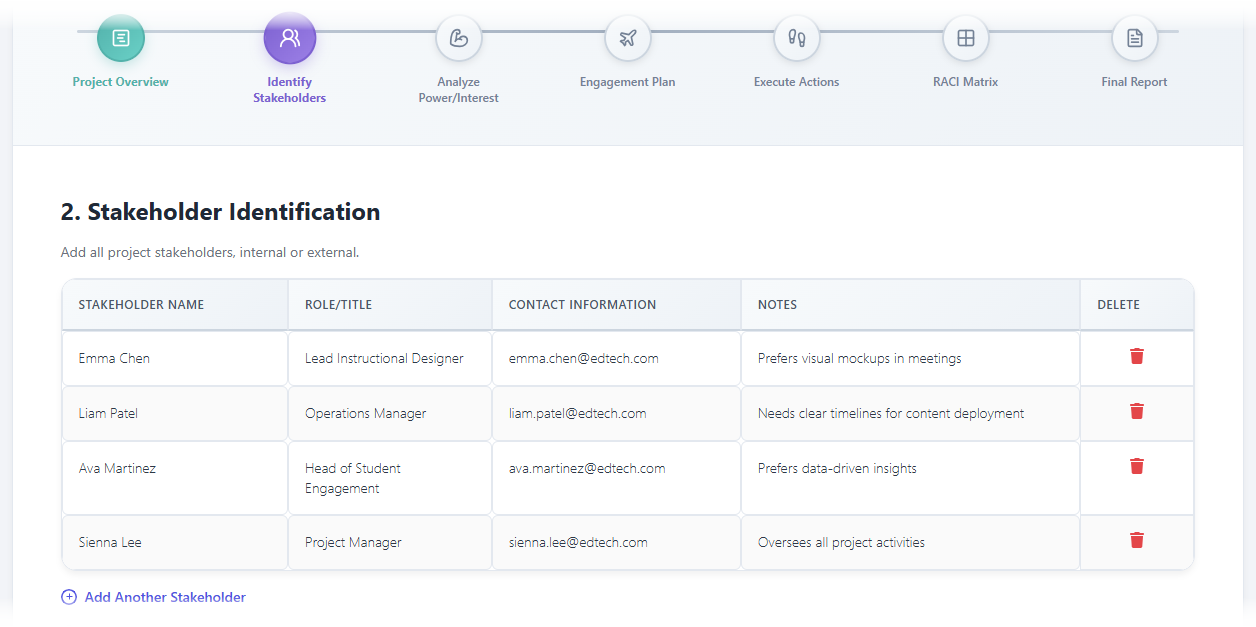Viewport: 1256px width, 627px height.
Task: Go to the Engagement Plan airplane icon
Action: click(628, 39)
